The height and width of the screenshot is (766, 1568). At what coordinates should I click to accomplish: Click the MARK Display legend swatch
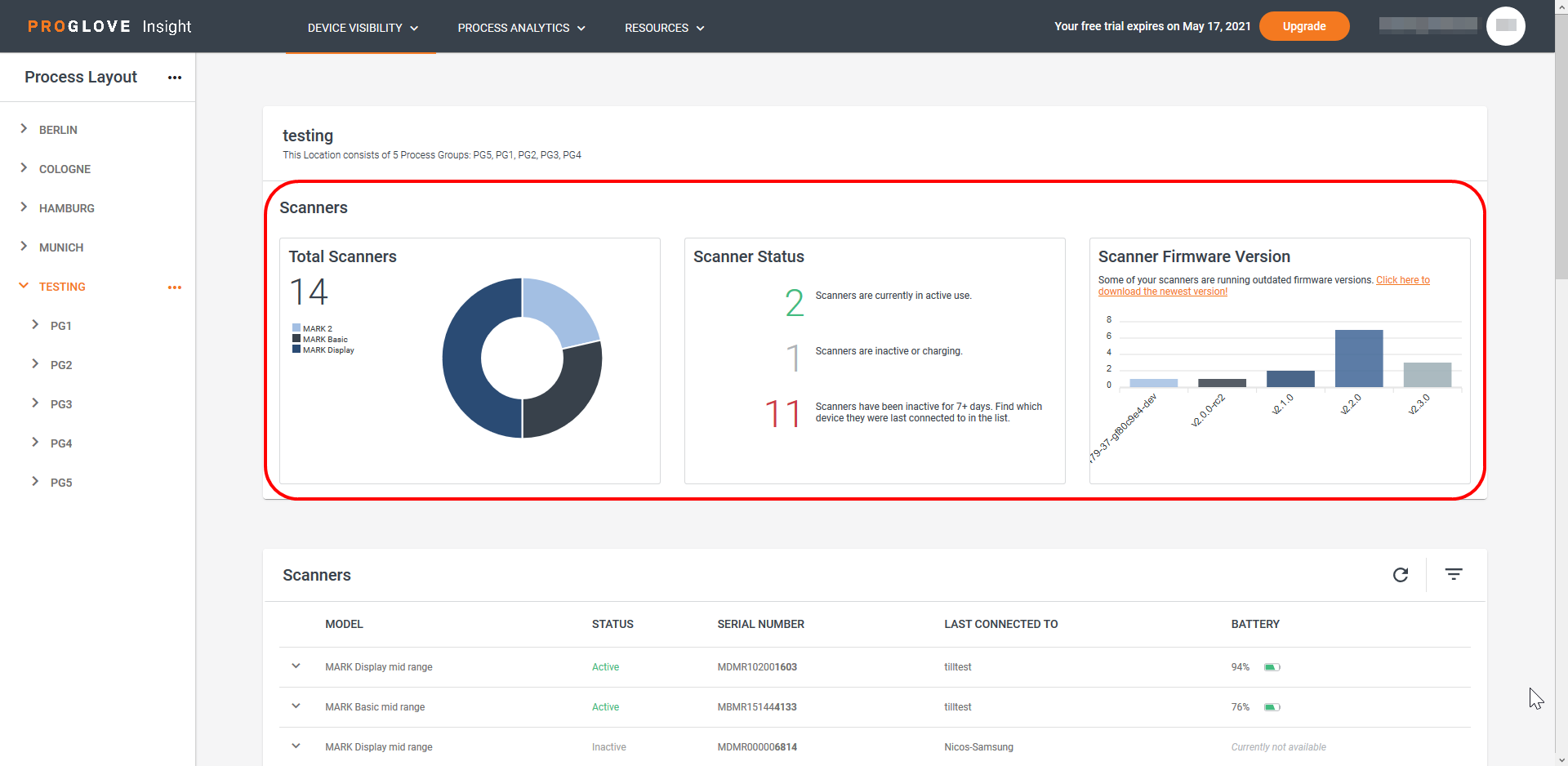click(296, 350)
